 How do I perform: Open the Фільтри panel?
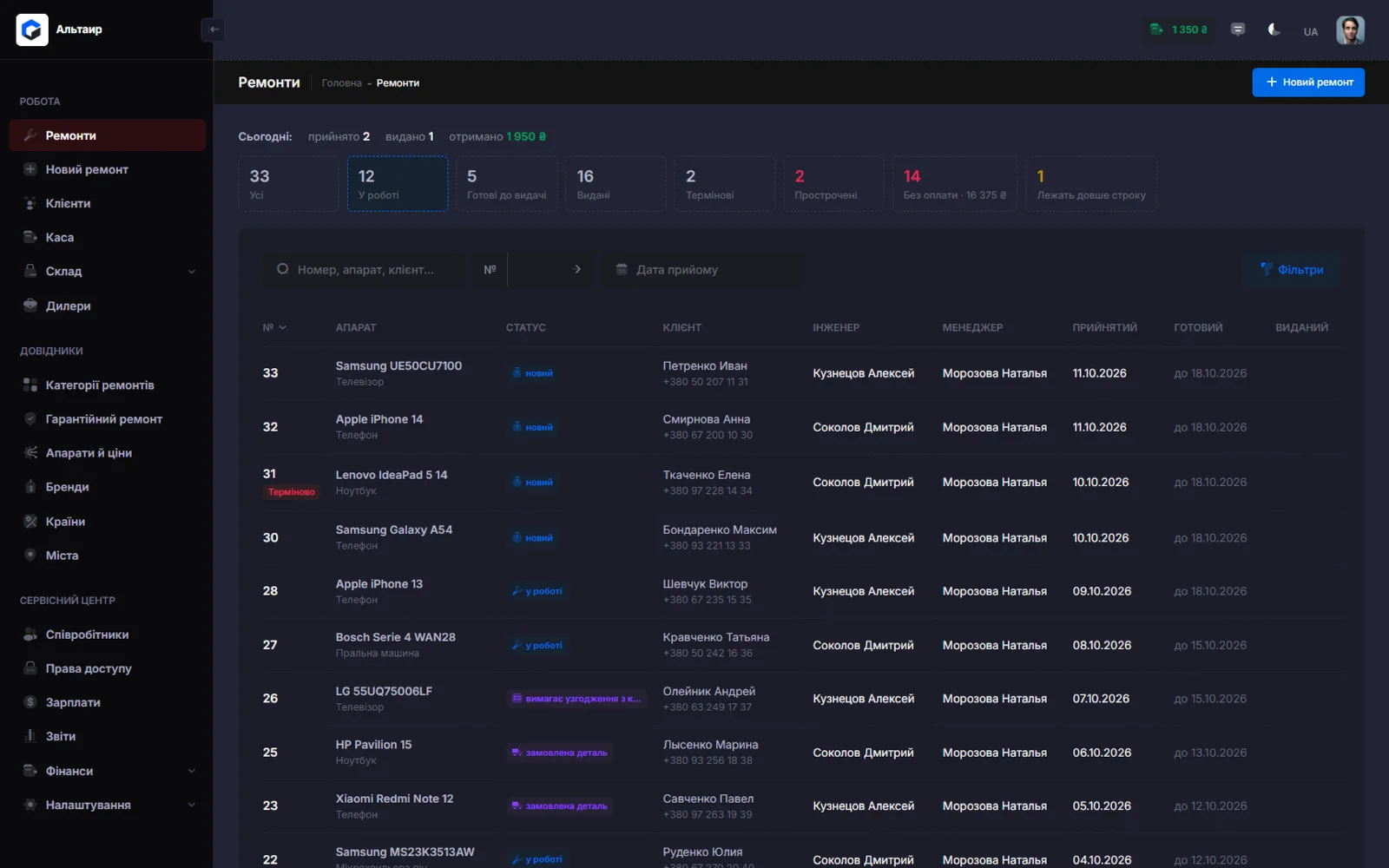click(1292, 270)
